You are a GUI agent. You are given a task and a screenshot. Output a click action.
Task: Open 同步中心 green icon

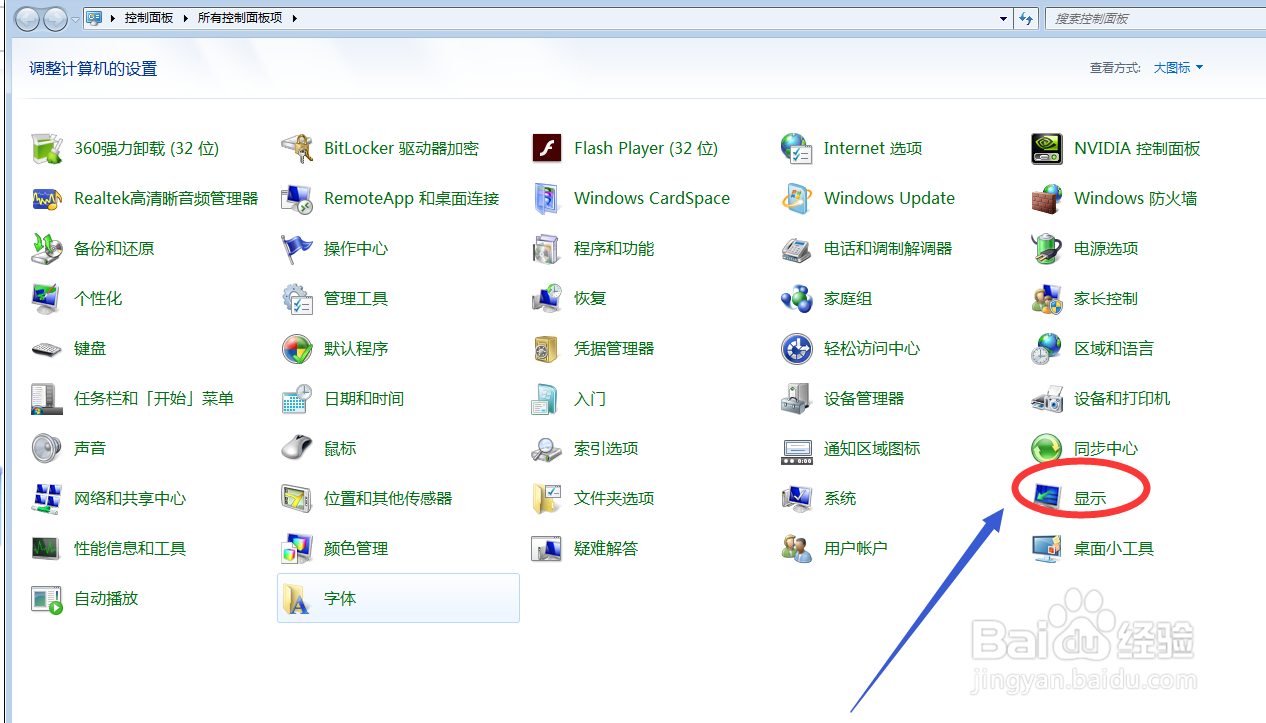click(x=1047, y=449)
